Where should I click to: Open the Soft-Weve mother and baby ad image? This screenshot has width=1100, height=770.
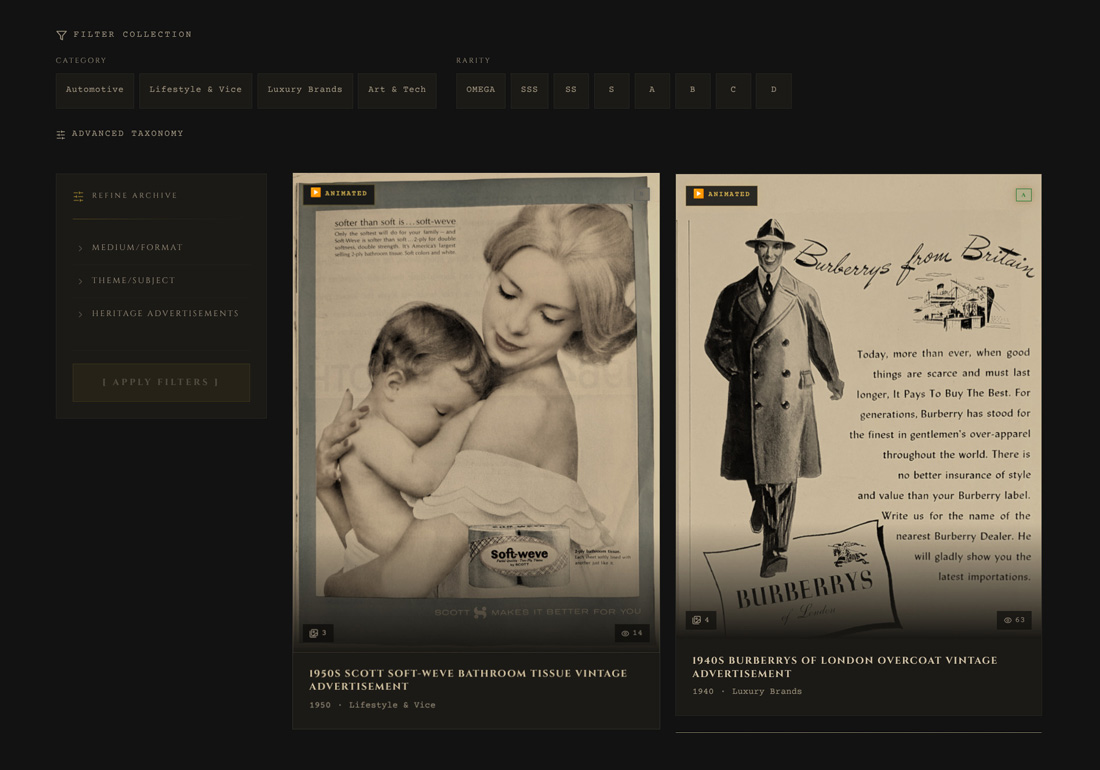click(x=476, y=400)
